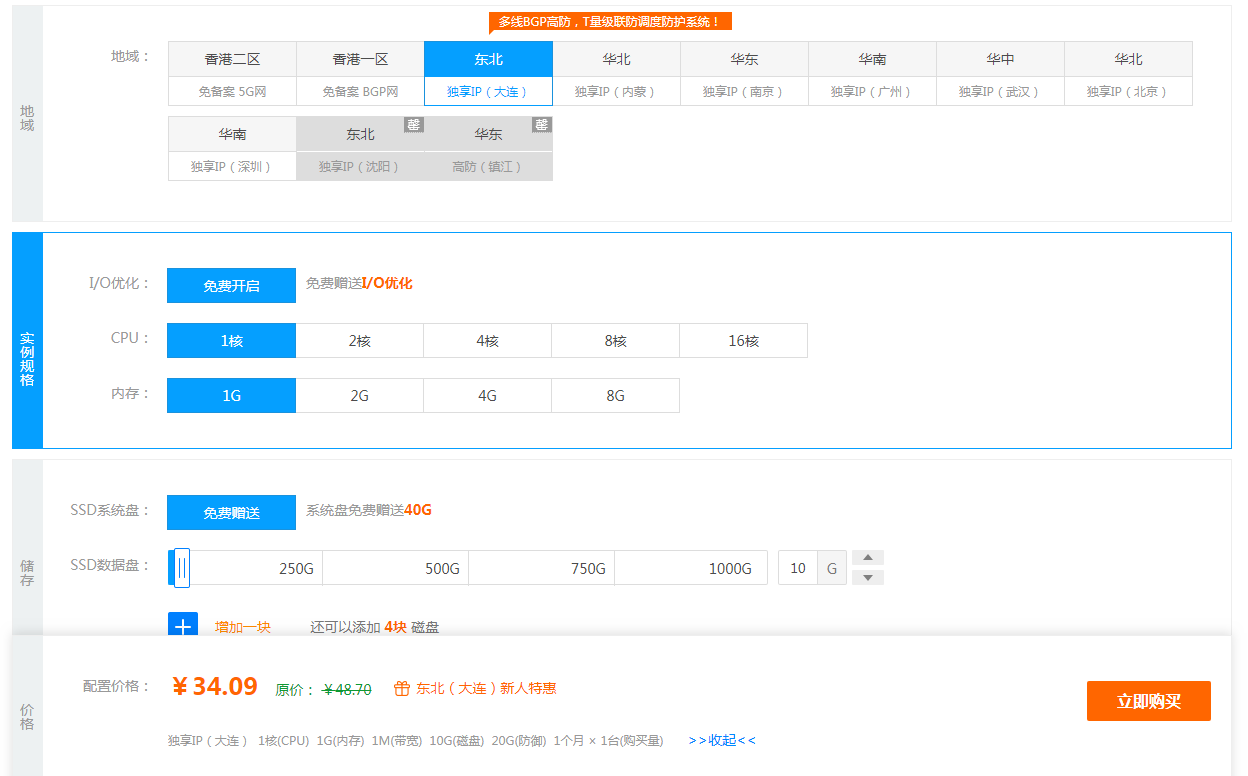
Task: Click the 售罄 badge on 东北（沈阳）
Action: (413, 125)
